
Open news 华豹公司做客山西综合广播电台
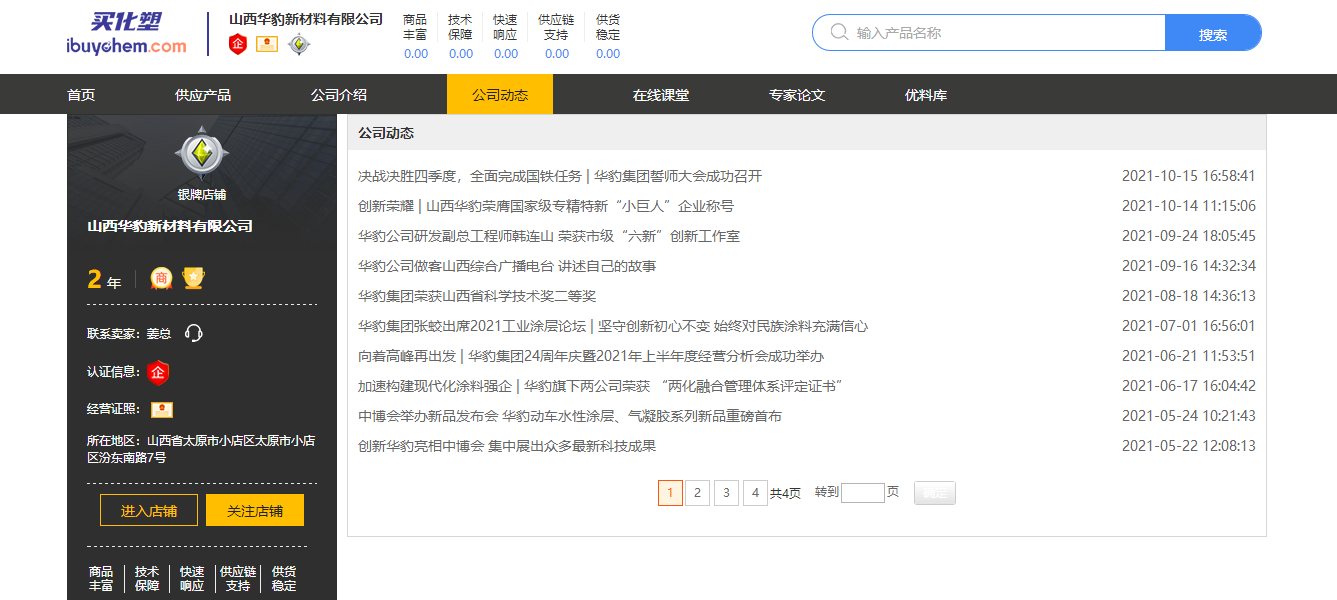[x=507, y=266]
